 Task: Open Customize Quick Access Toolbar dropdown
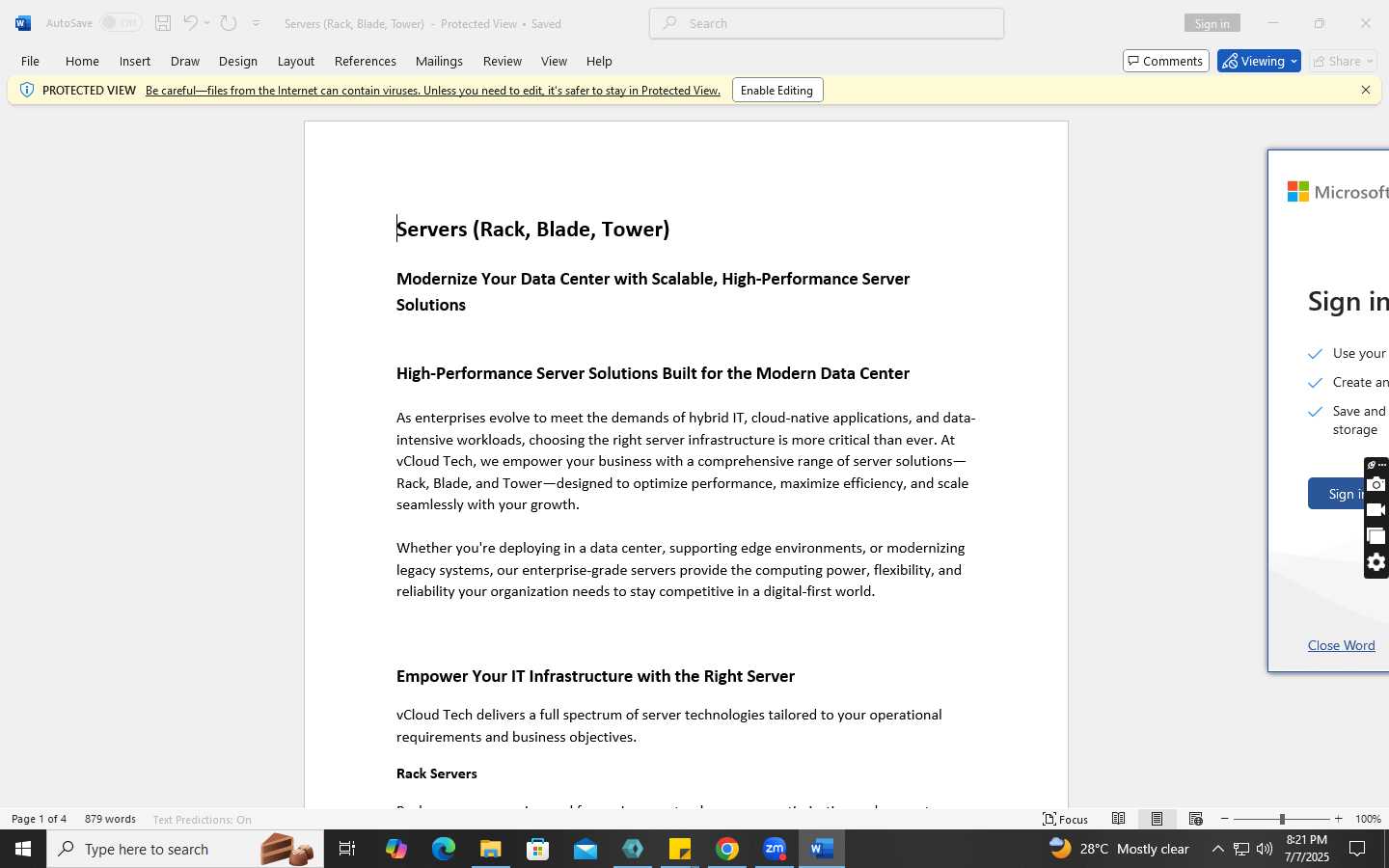click(x=257, y=23)
